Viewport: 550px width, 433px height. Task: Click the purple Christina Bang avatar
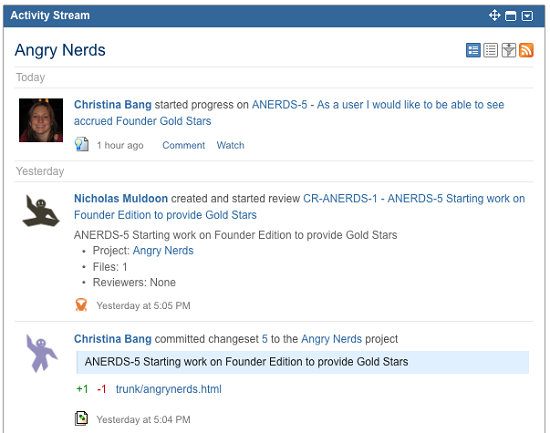tap(41, 353)
